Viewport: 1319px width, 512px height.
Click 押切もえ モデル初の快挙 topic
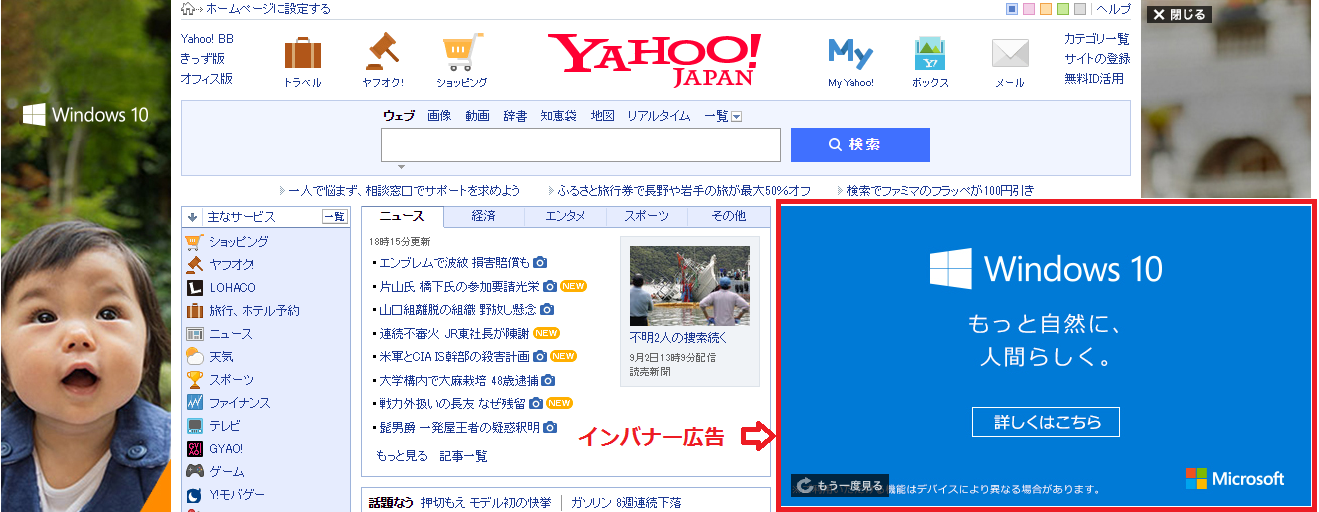point(485,502)
